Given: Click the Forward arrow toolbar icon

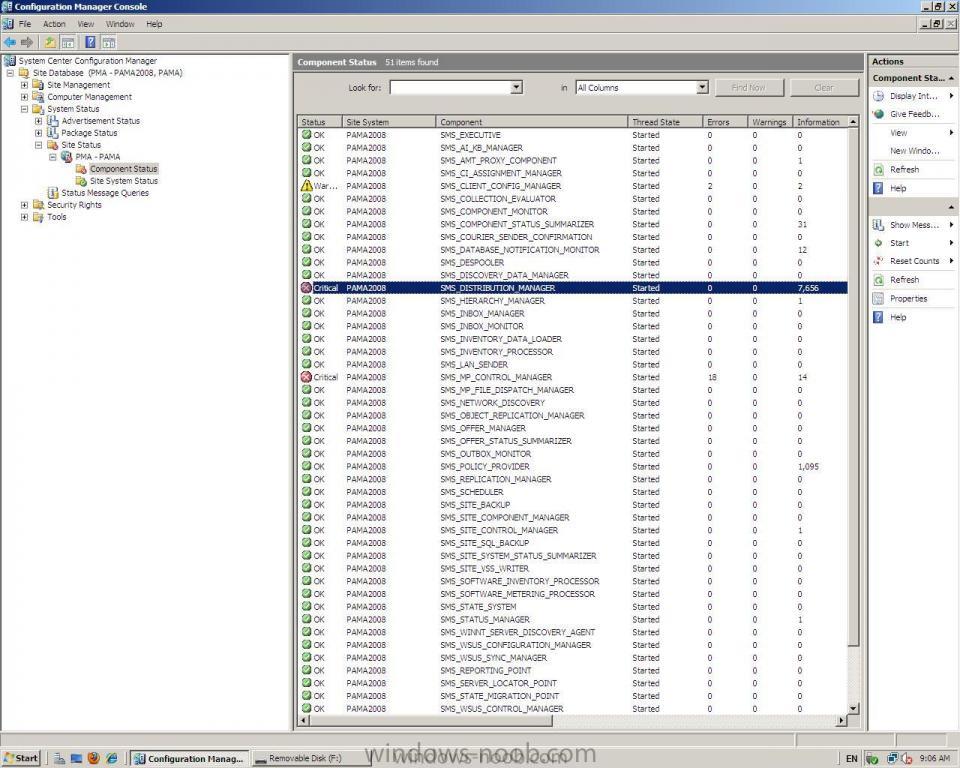Looking at the screenshot, I should pyautogui.click(x=27, y=42).
